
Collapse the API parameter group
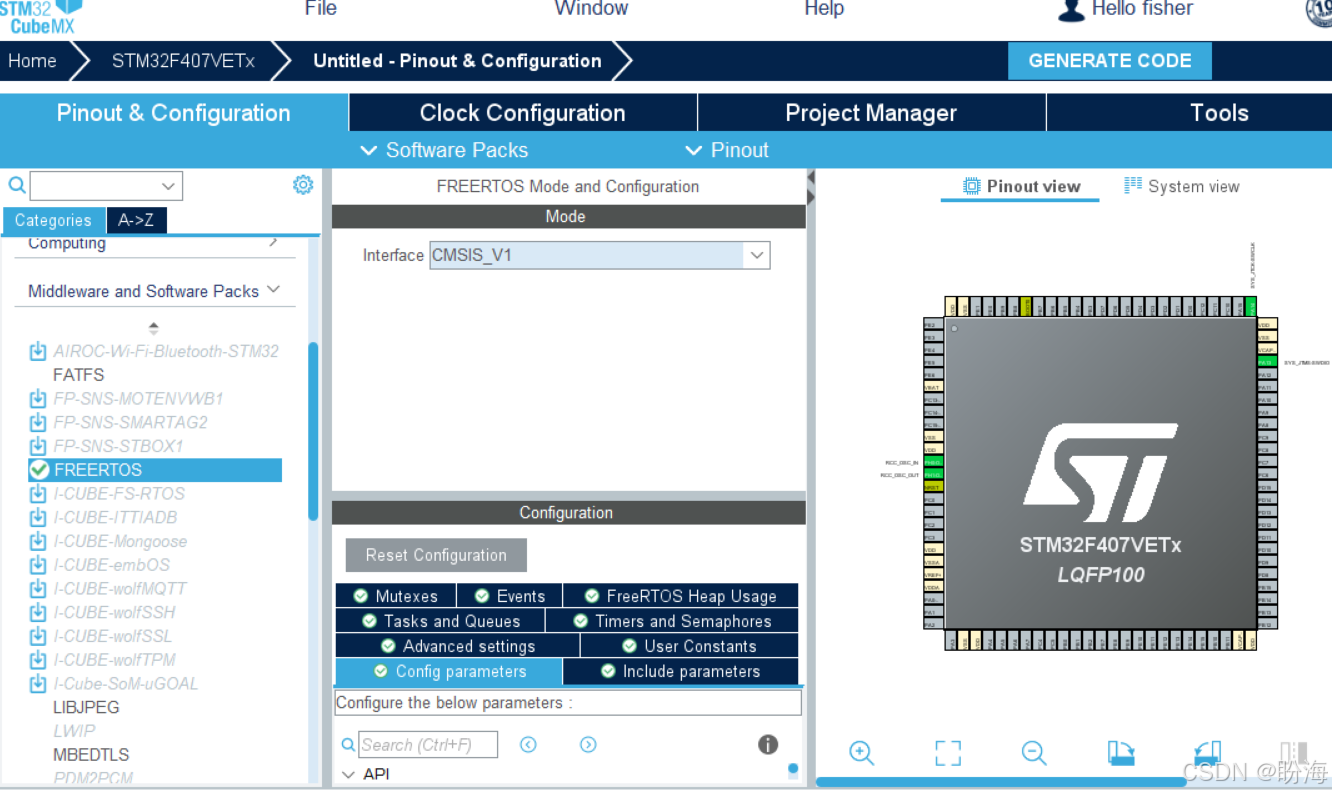pyautogui.click(x=348, y=774)
